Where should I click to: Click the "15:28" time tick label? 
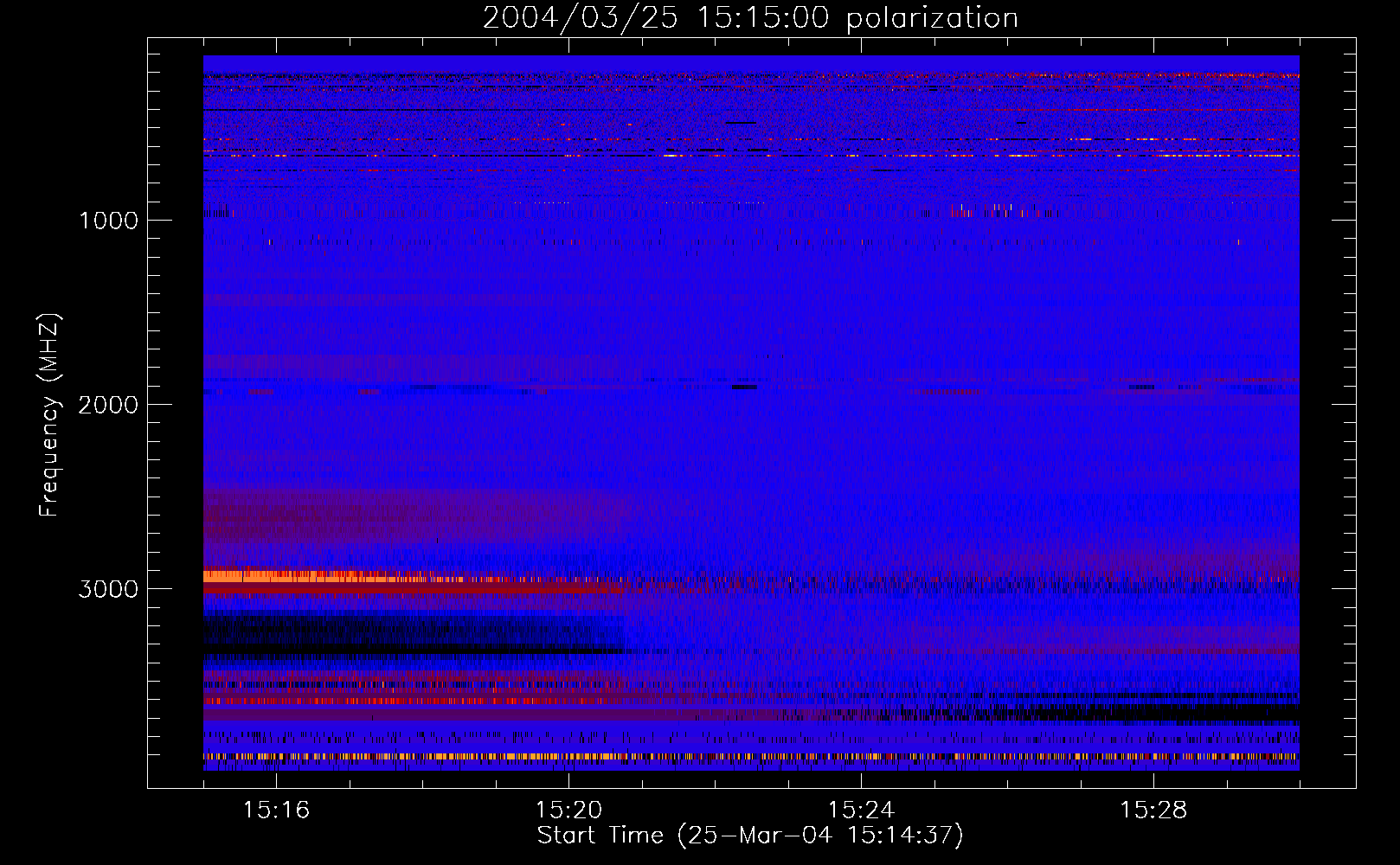(x=1153, y=810)
